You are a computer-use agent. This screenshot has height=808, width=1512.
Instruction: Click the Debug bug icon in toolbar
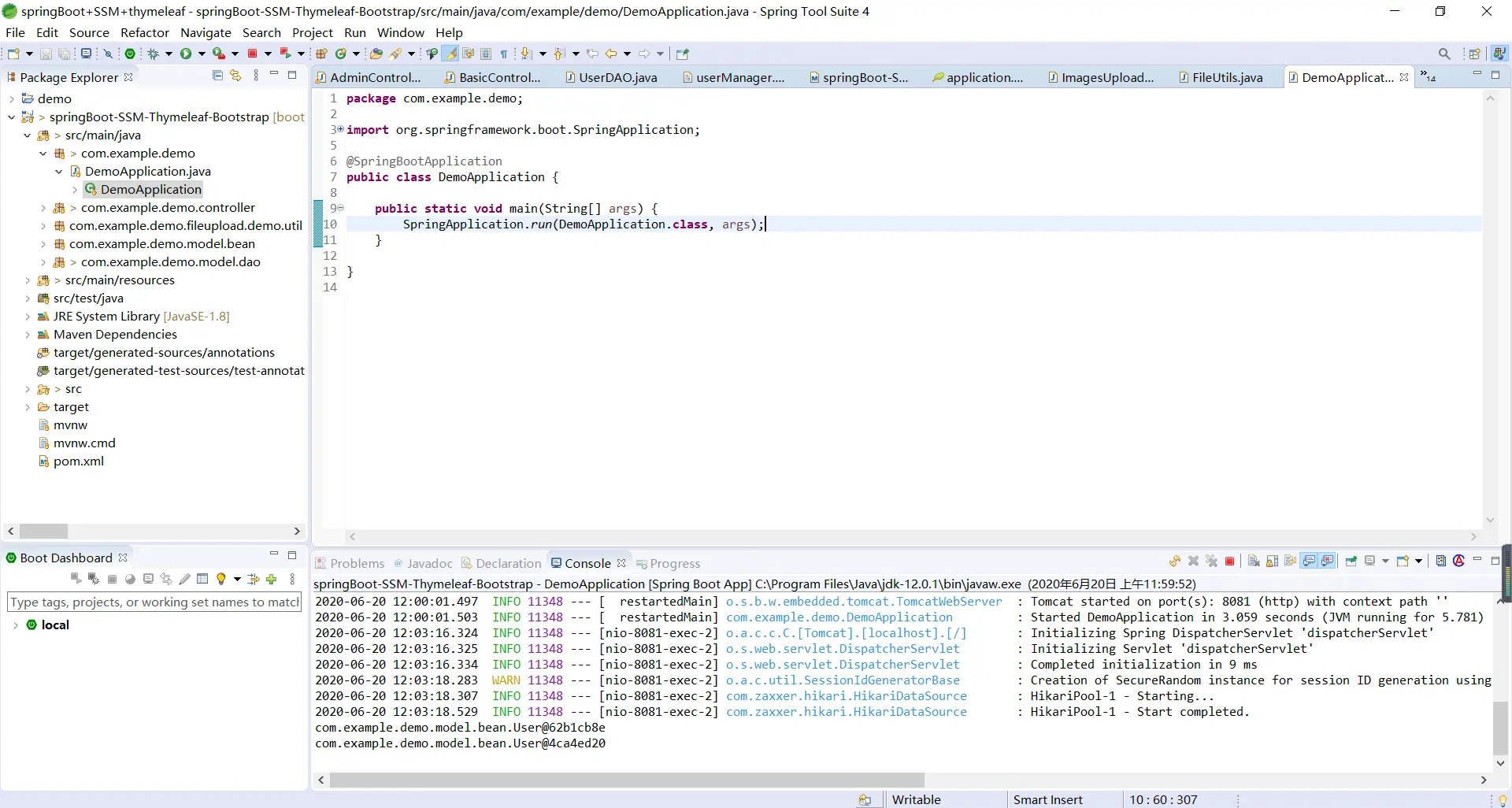click(x=154, y=54)
